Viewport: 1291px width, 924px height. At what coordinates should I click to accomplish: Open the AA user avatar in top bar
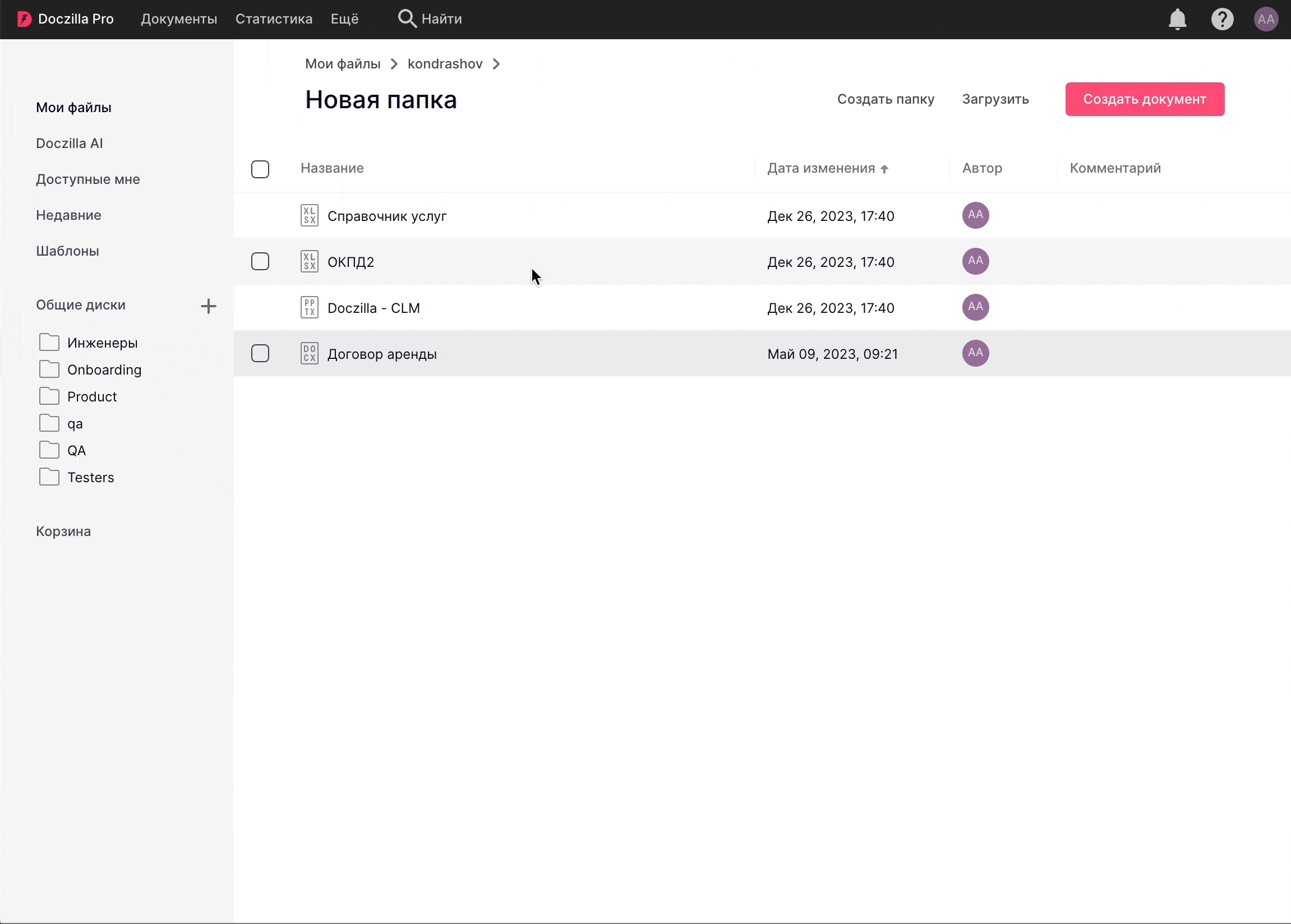(x=1266, y=20)
